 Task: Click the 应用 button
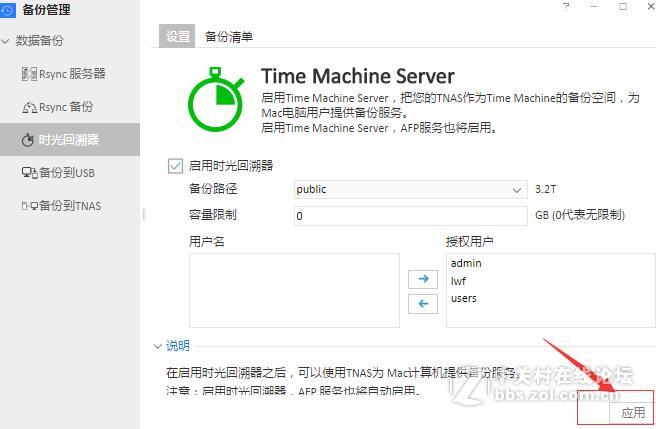[x=632, y=413]
